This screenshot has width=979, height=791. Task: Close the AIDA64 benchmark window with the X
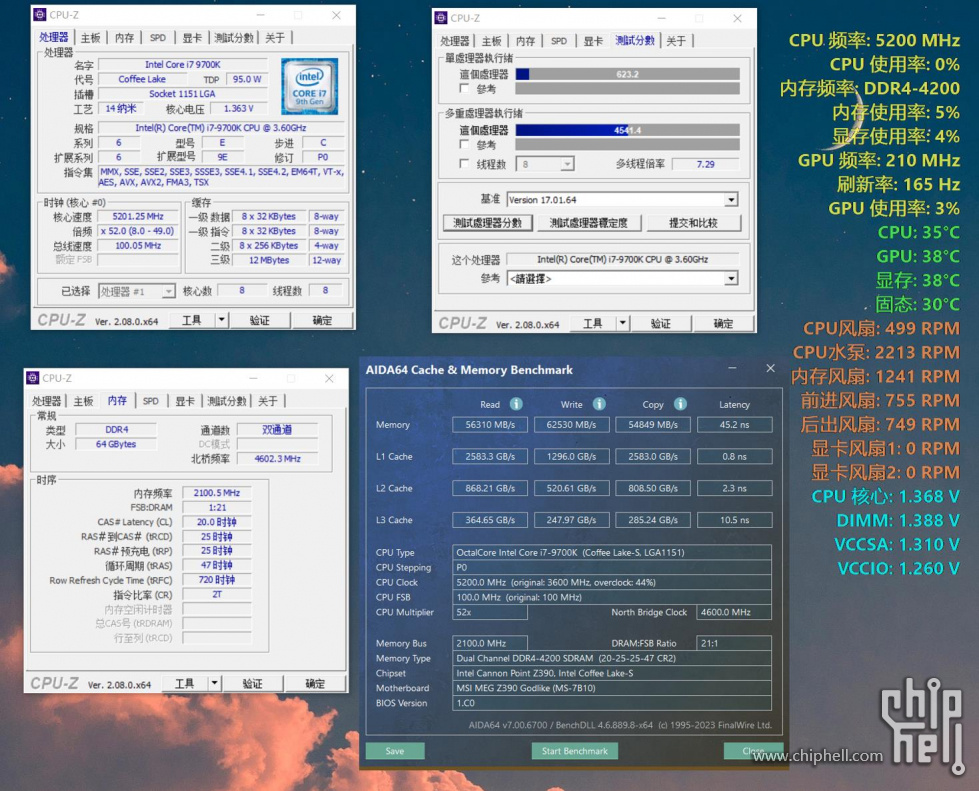(770, 368)
